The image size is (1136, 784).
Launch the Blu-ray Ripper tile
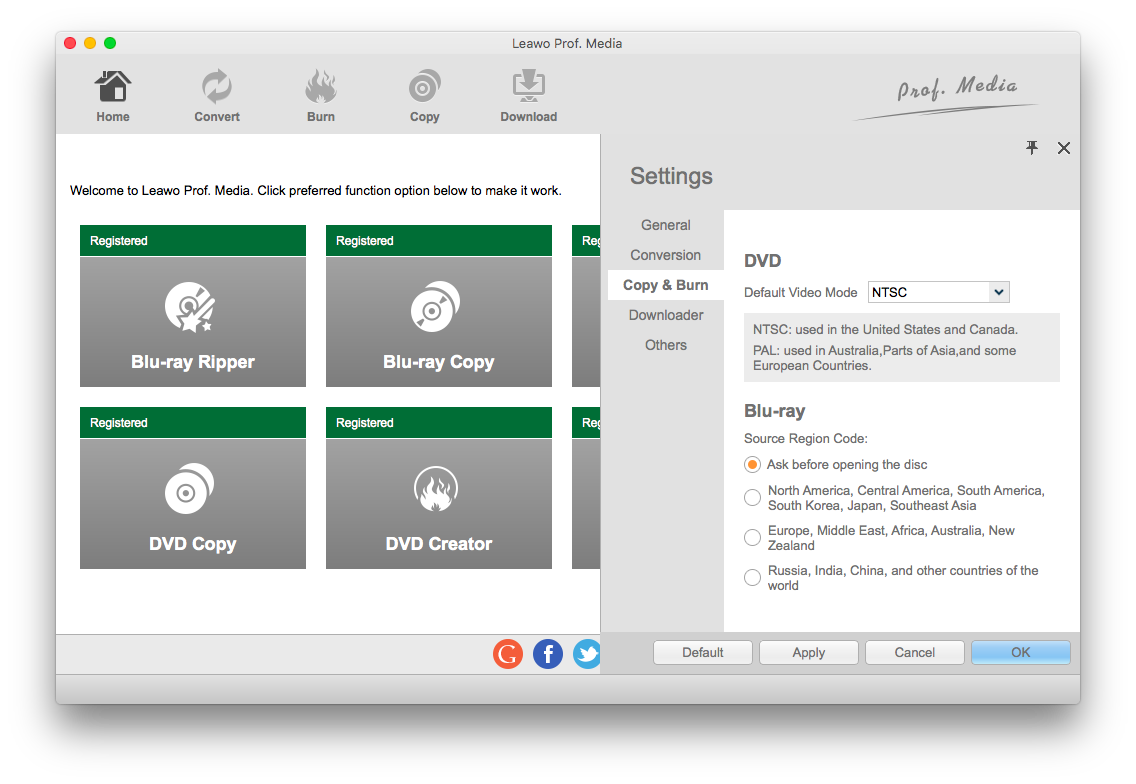pyautogui.click(x=193, y=321)
